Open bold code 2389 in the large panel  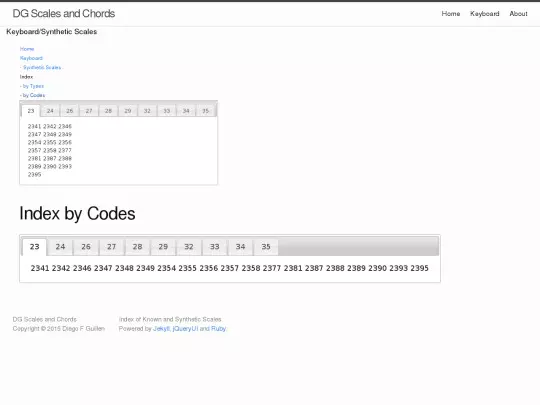[356, 268]
